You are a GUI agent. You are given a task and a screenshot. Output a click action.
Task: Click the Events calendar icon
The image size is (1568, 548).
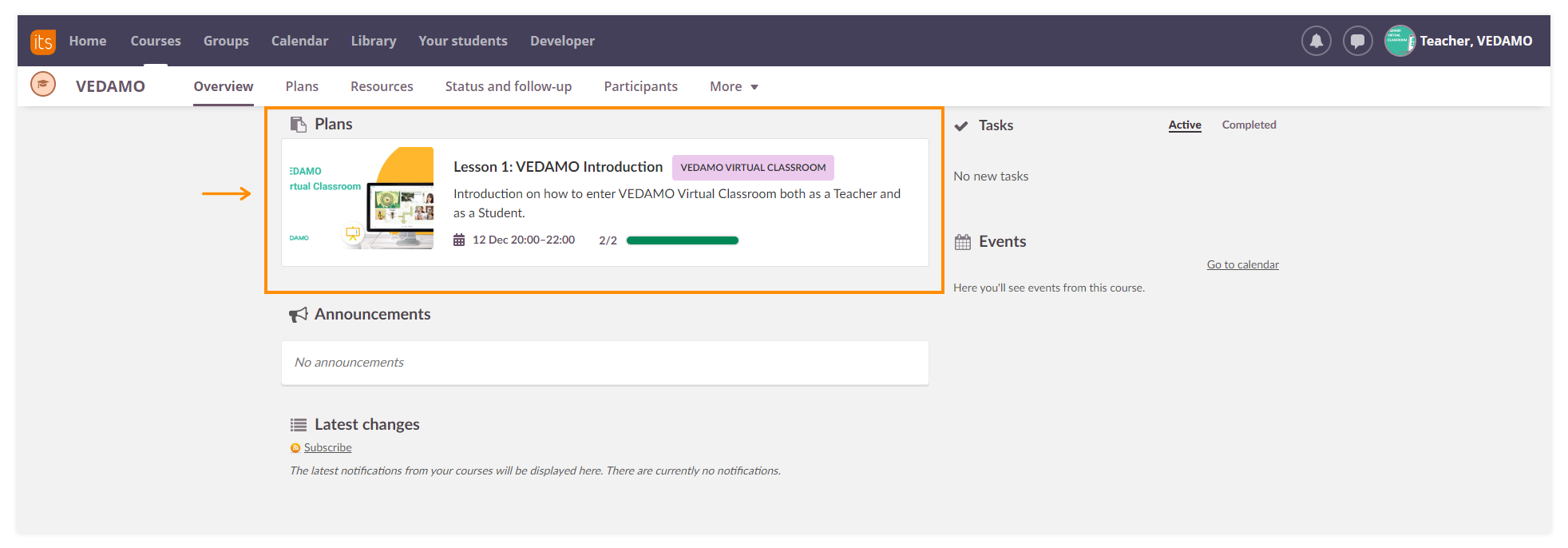tap(963, 242)
